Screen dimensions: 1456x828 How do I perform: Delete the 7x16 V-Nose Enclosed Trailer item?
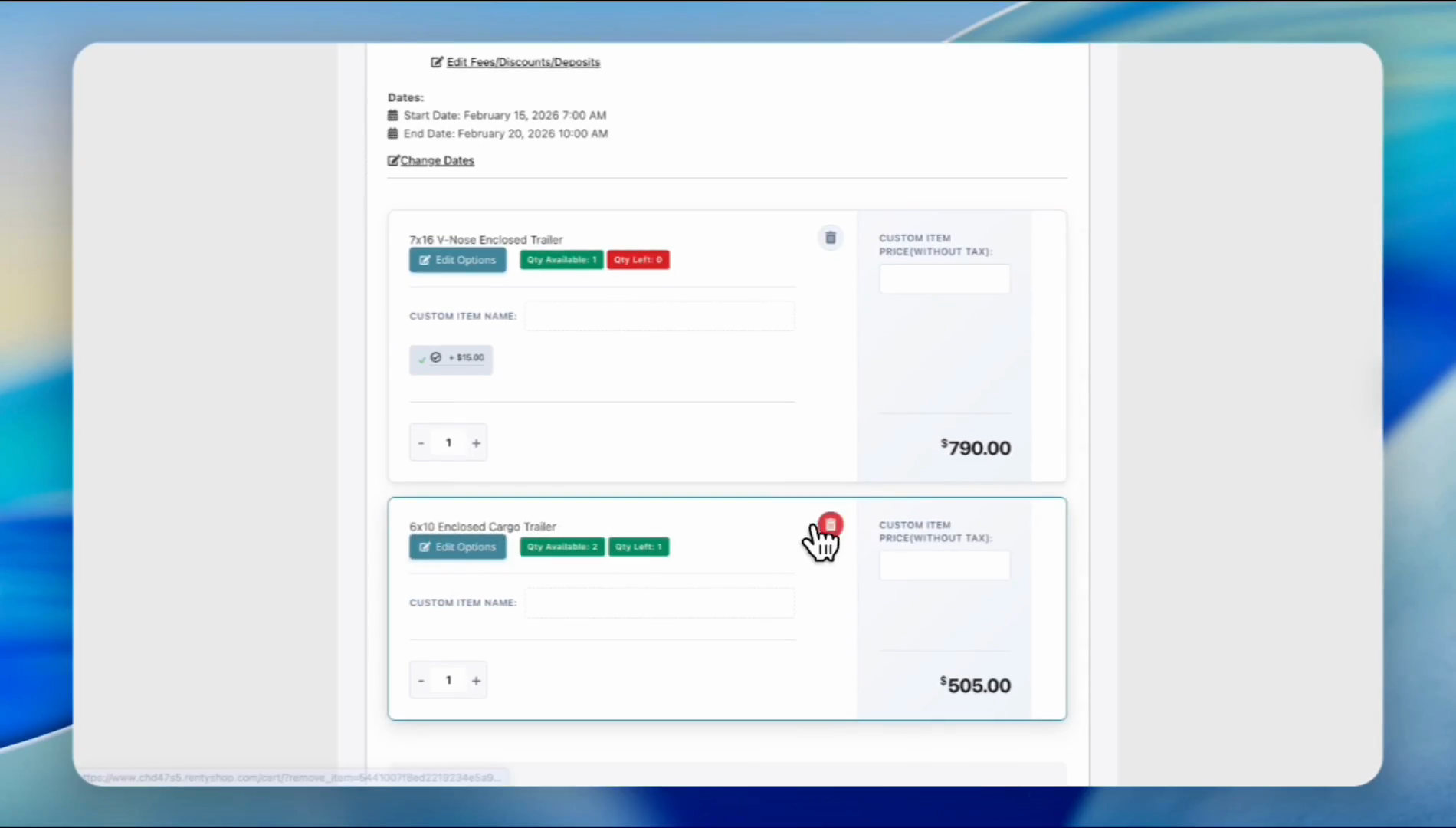click(x=830, y=238)
